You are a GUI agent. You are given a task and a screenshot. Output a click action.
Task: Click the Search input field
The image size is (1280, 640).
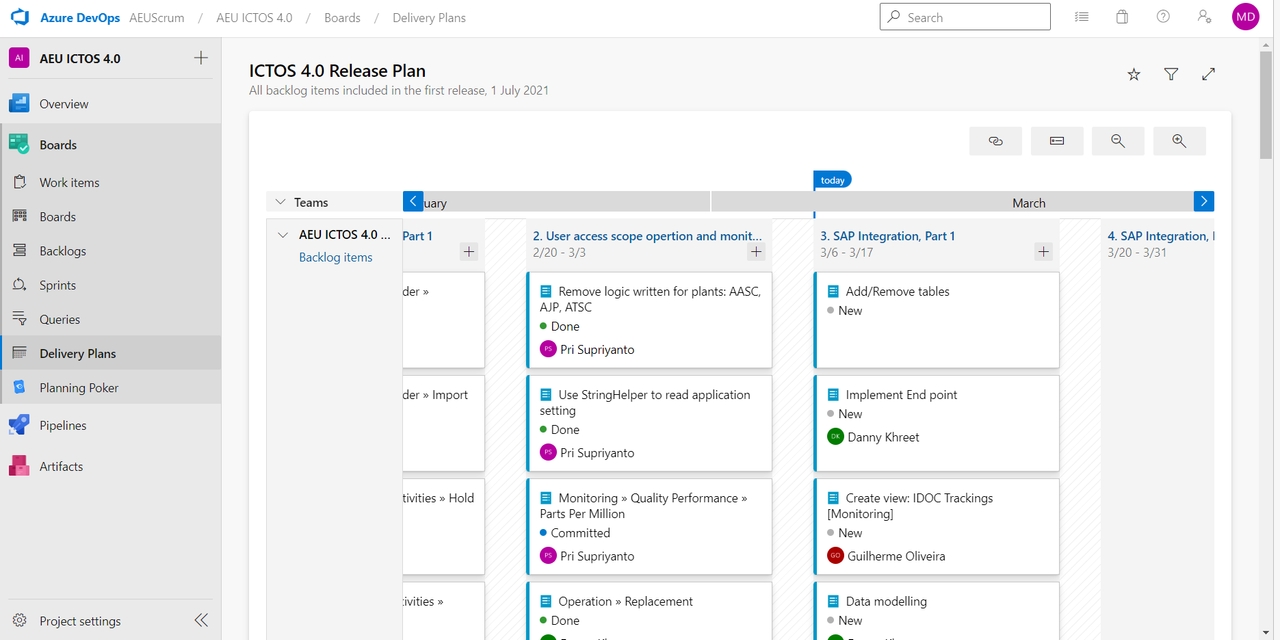pyautogui.click(x=965, y=17)
